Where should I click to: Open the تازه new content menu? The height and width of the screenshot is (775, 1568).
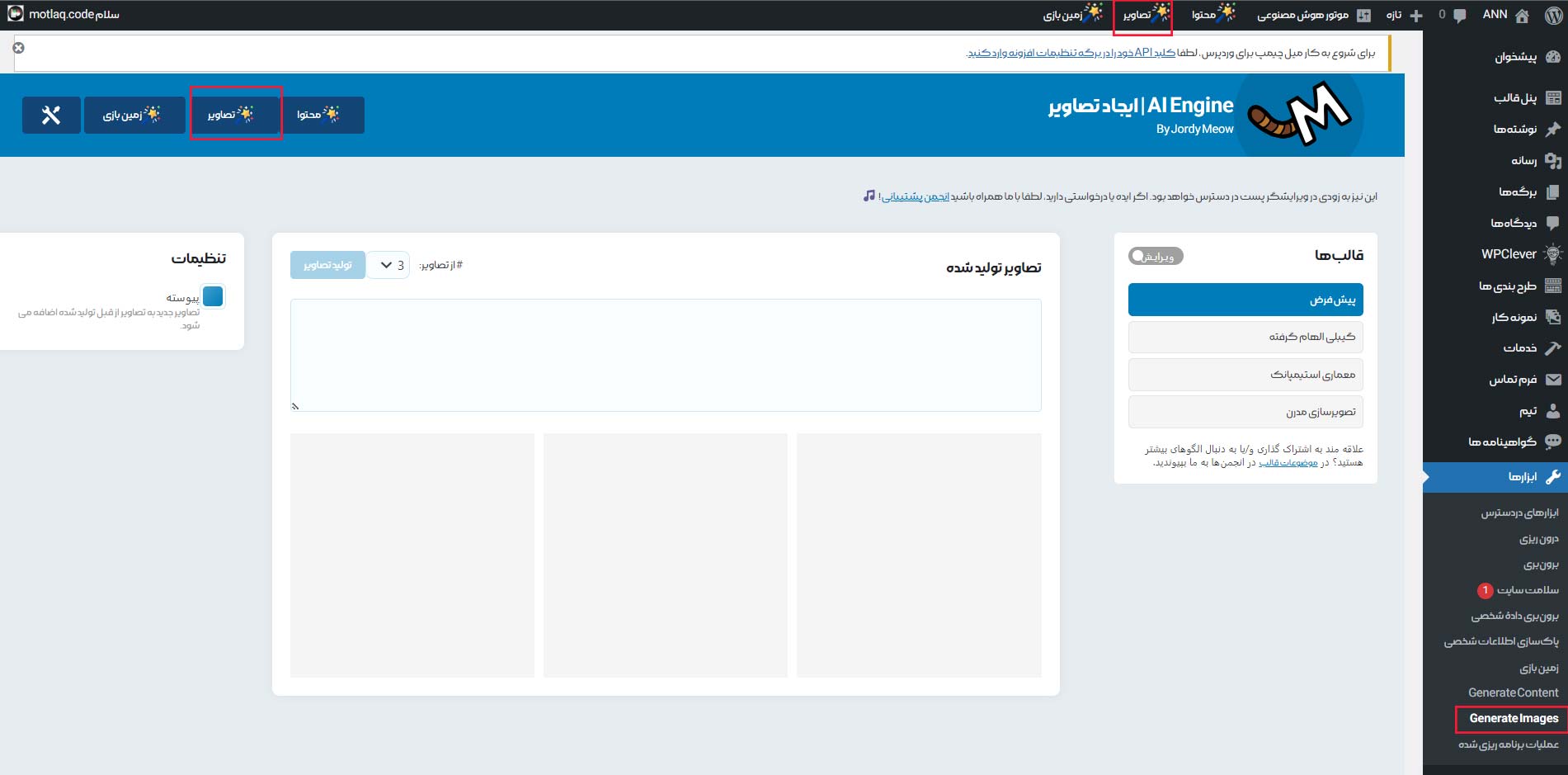(x=1405, y=15)
